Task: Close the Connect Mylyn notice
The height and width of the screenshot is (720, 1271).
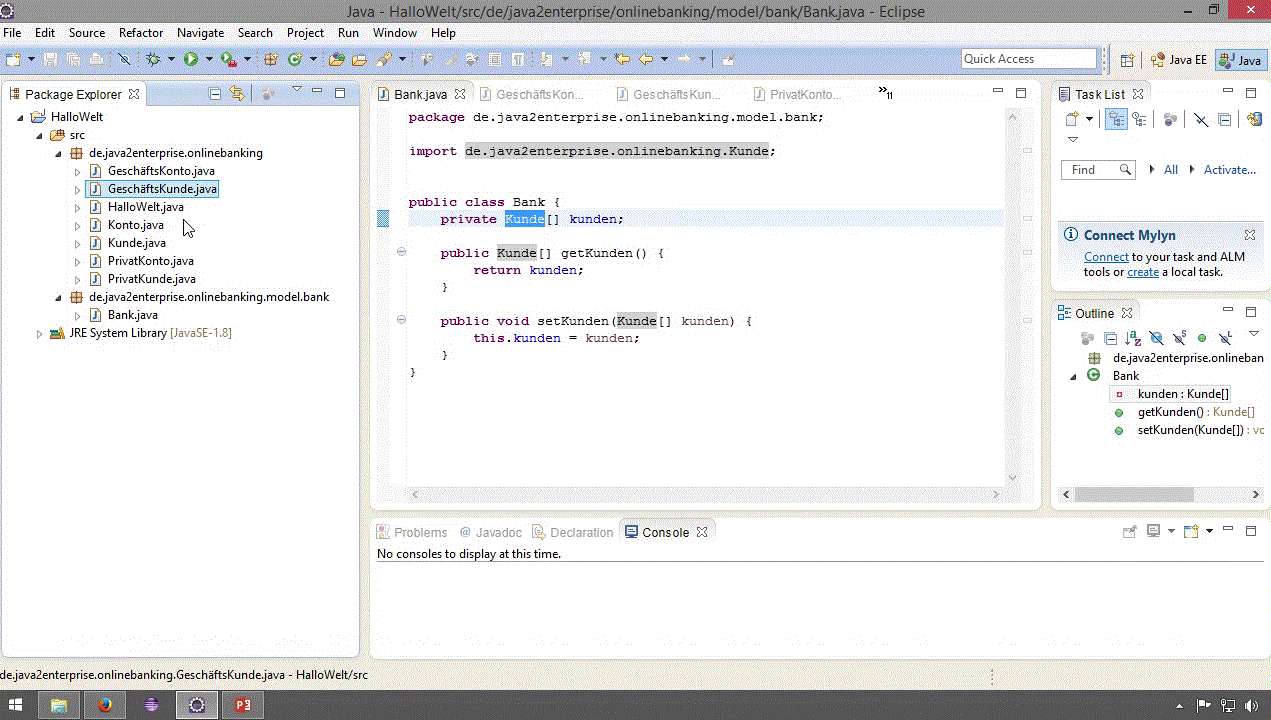Action: point(1250,235)
